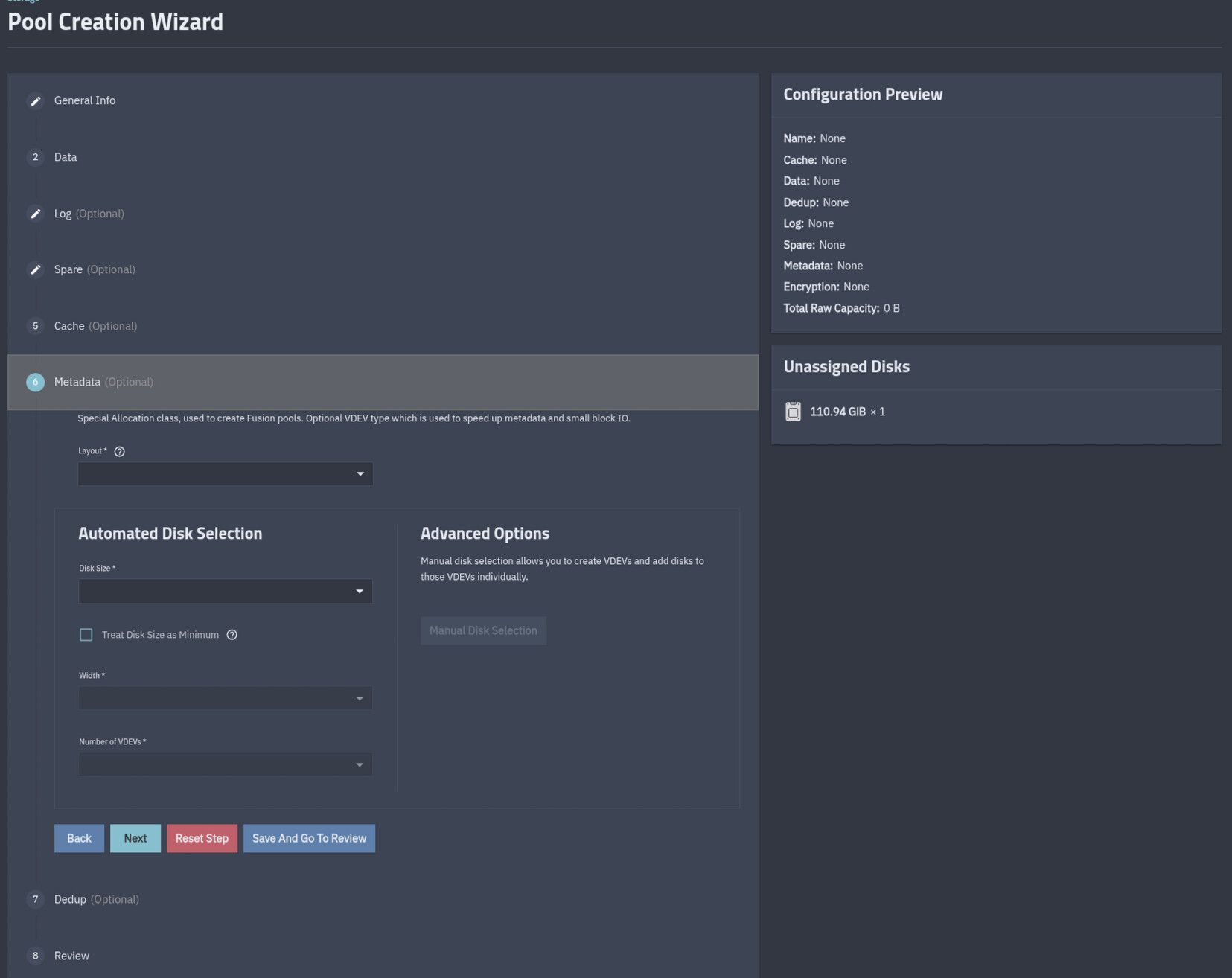Viewport: 1232px width, 978px height.
Task: Open the Review step
Action: click(71, 956)
